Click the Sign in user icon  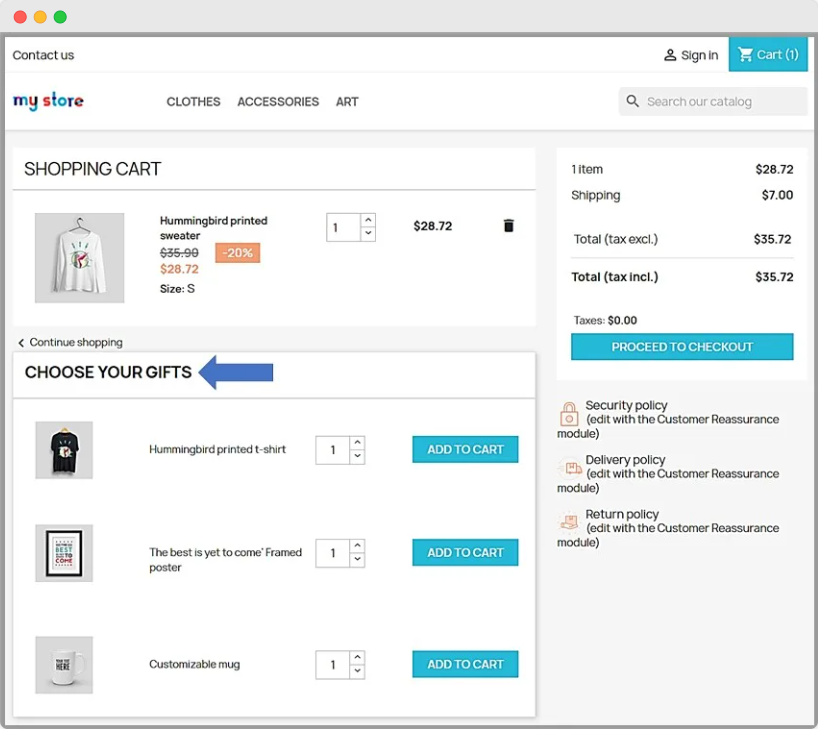coord(670,56)
